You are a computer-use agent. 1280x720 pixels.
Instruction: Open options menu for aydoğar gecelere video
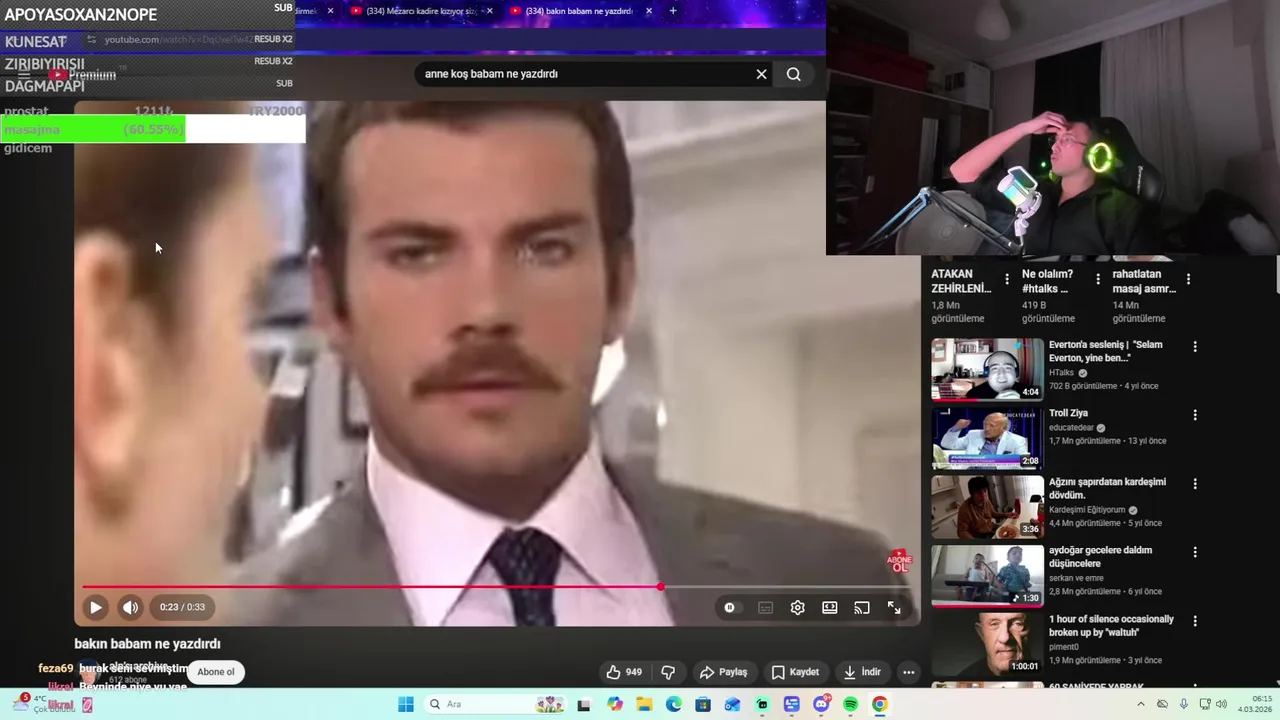point(1194,552)
